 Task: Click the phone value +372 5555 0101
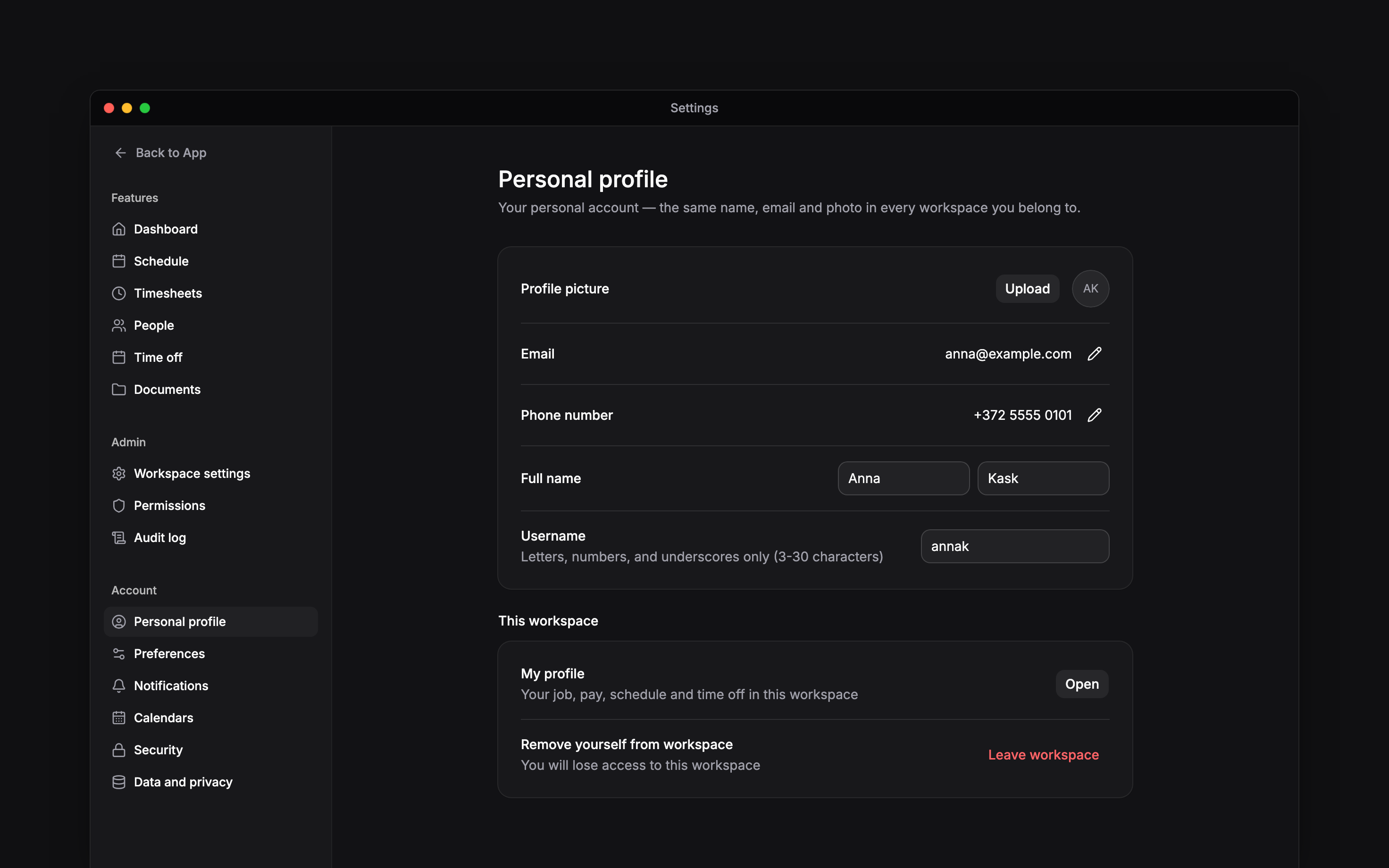click(1023, 415)
